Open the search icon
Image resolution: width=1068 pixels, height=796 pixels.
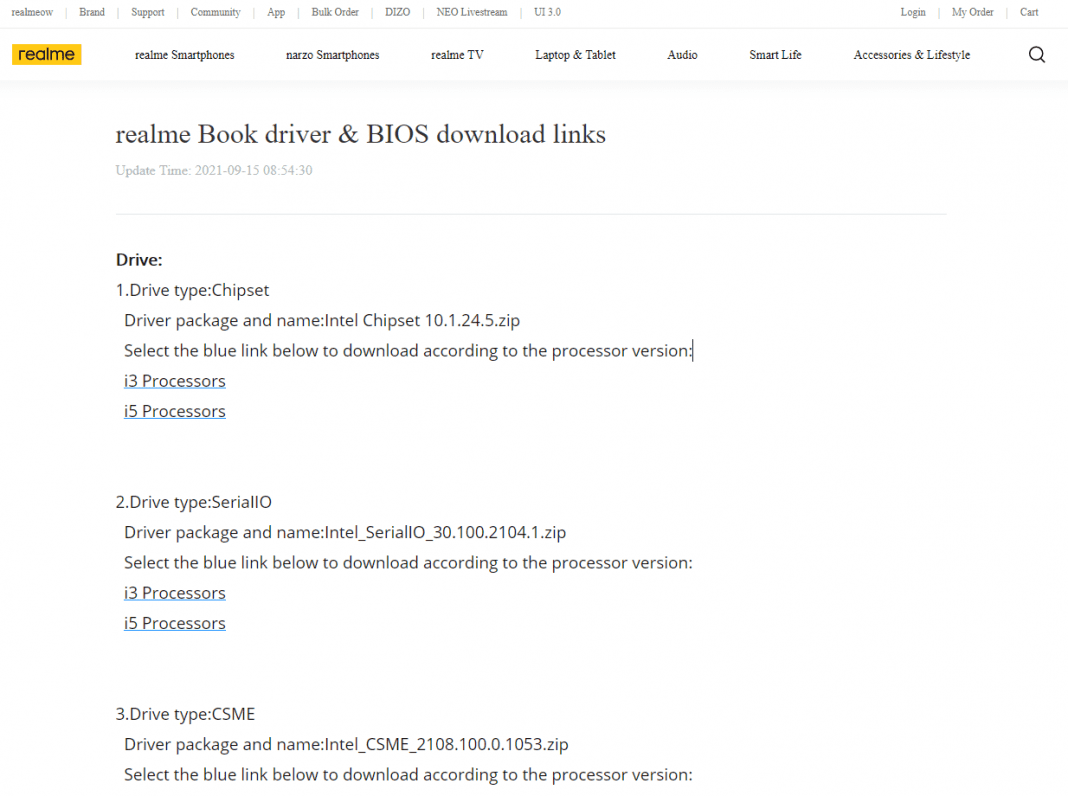click(1037, 55)
